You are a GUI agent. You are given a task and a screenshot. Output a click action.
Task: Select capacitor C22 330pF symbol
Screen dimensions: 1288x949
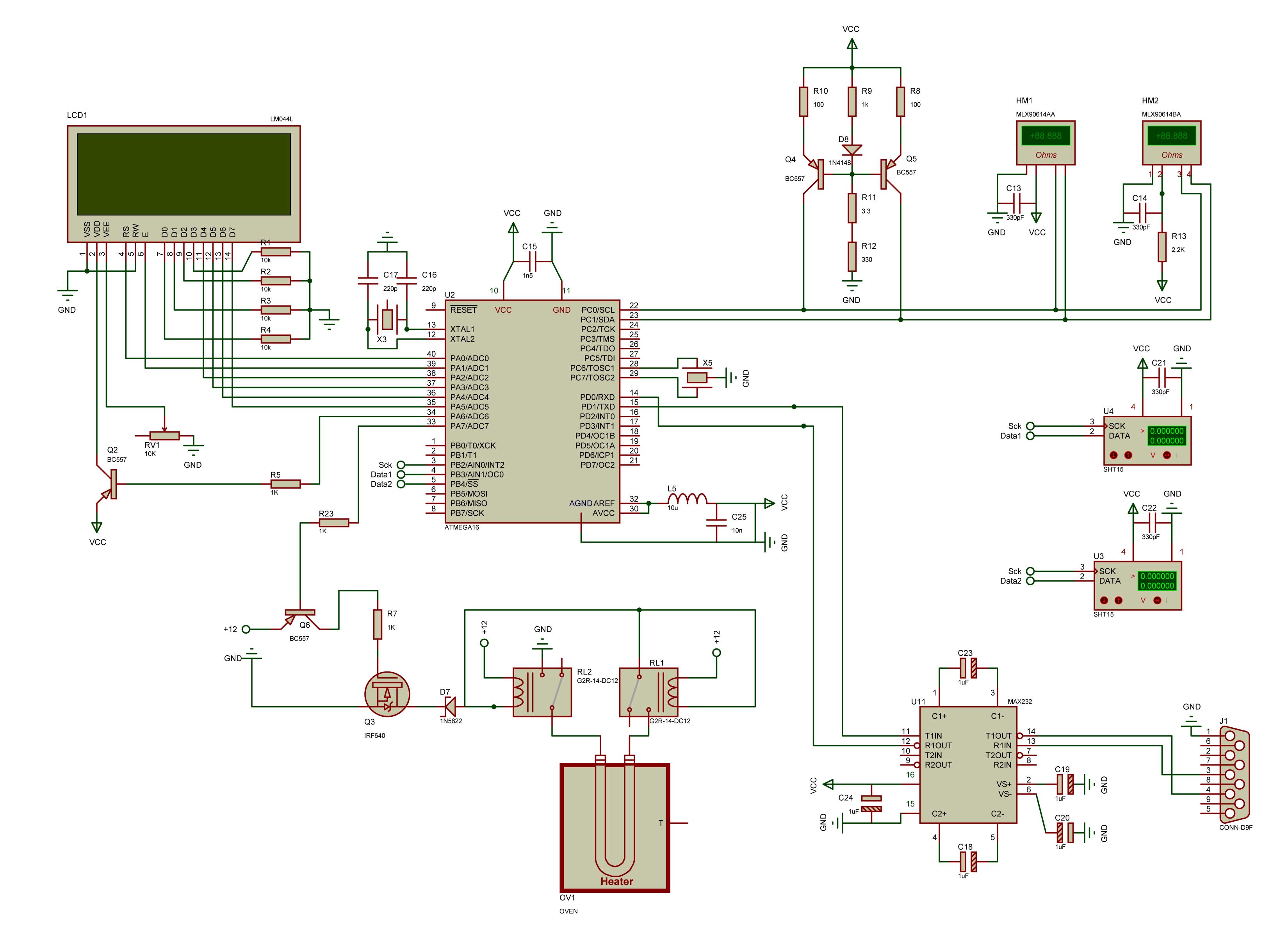coord(1152,523)
